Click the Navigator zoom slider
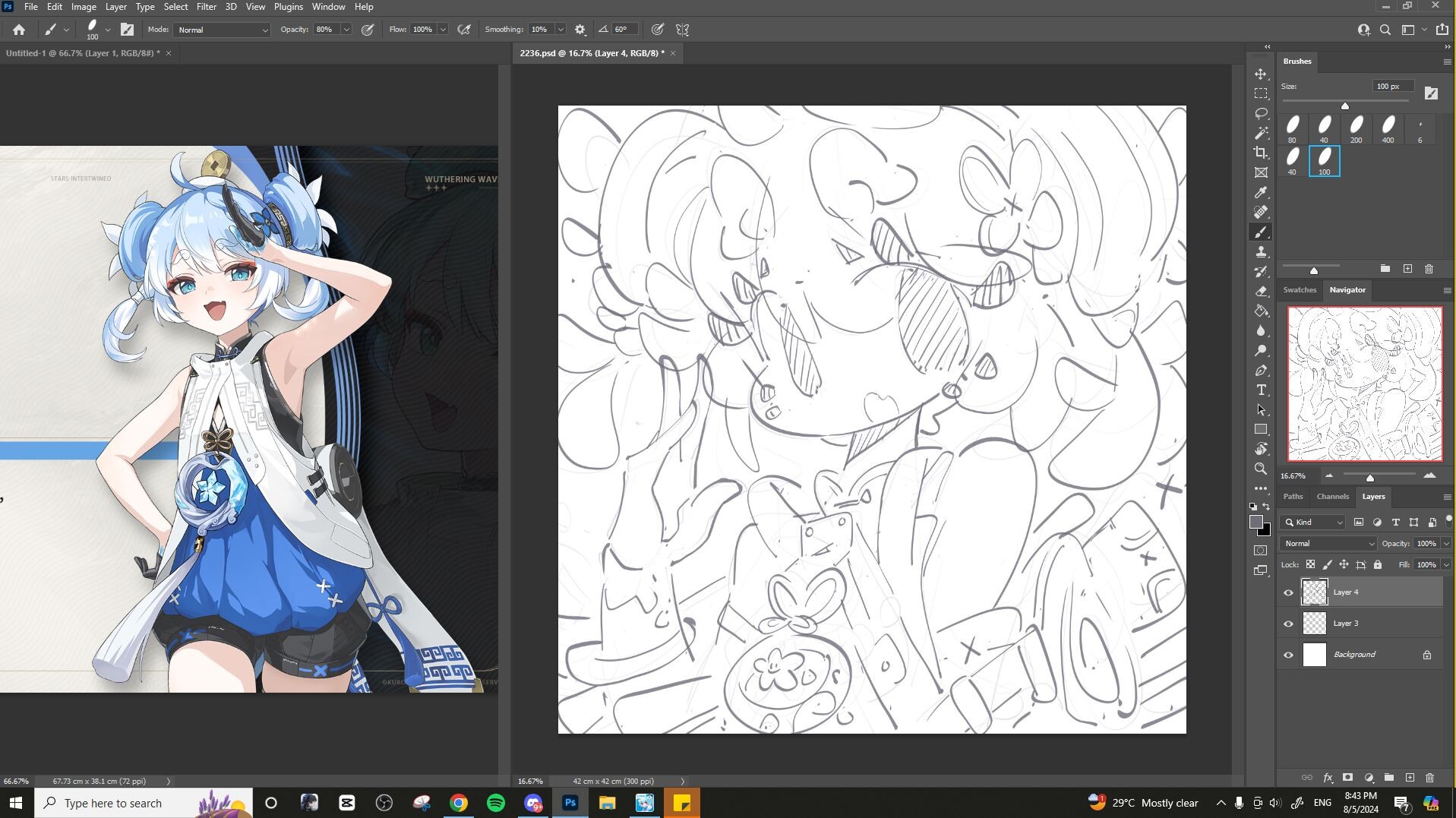Screen dimensions: 1456x818 (x=1370, y=477)
